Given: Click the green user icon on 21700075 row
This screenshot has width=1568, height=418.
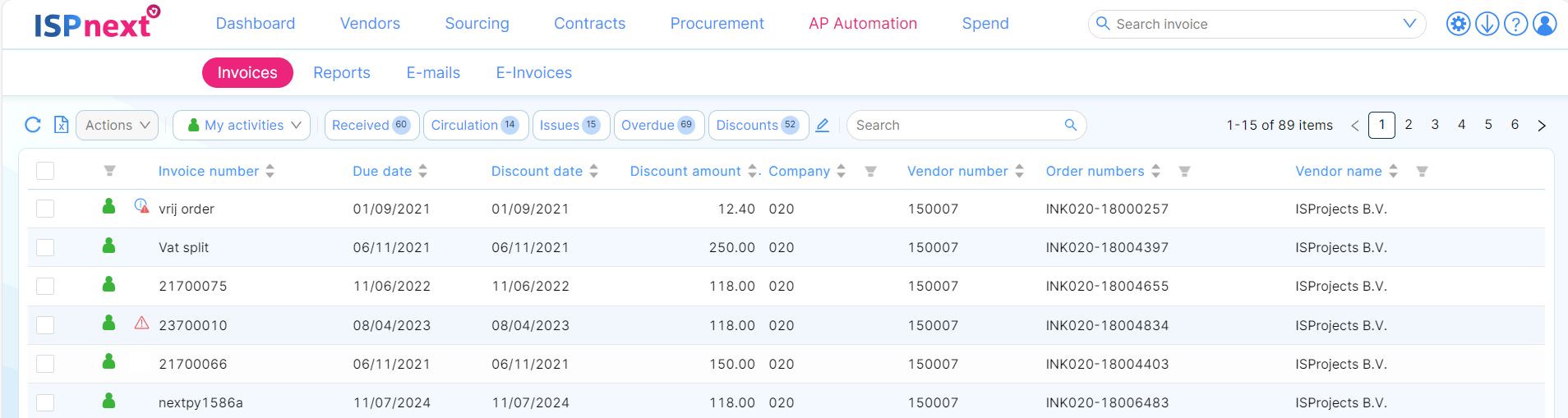Looking at the screenshot, I should coord(108,284).
